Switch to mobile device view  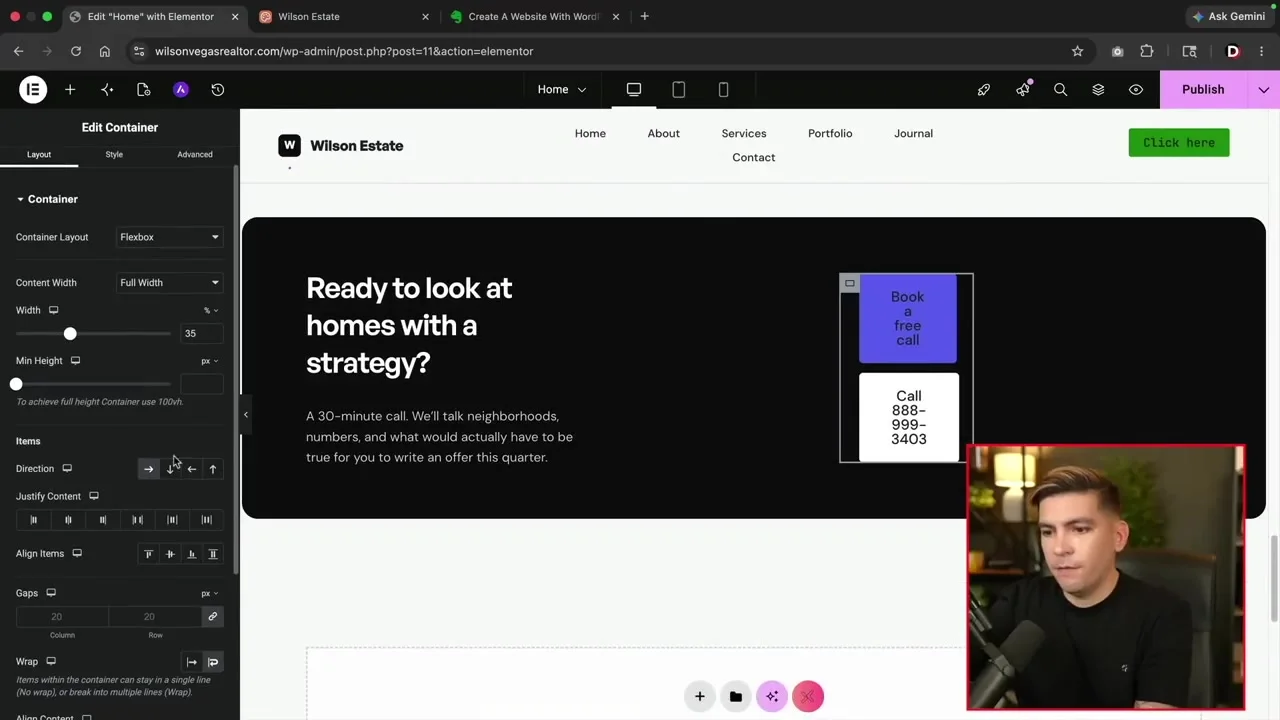click(724, 90)
